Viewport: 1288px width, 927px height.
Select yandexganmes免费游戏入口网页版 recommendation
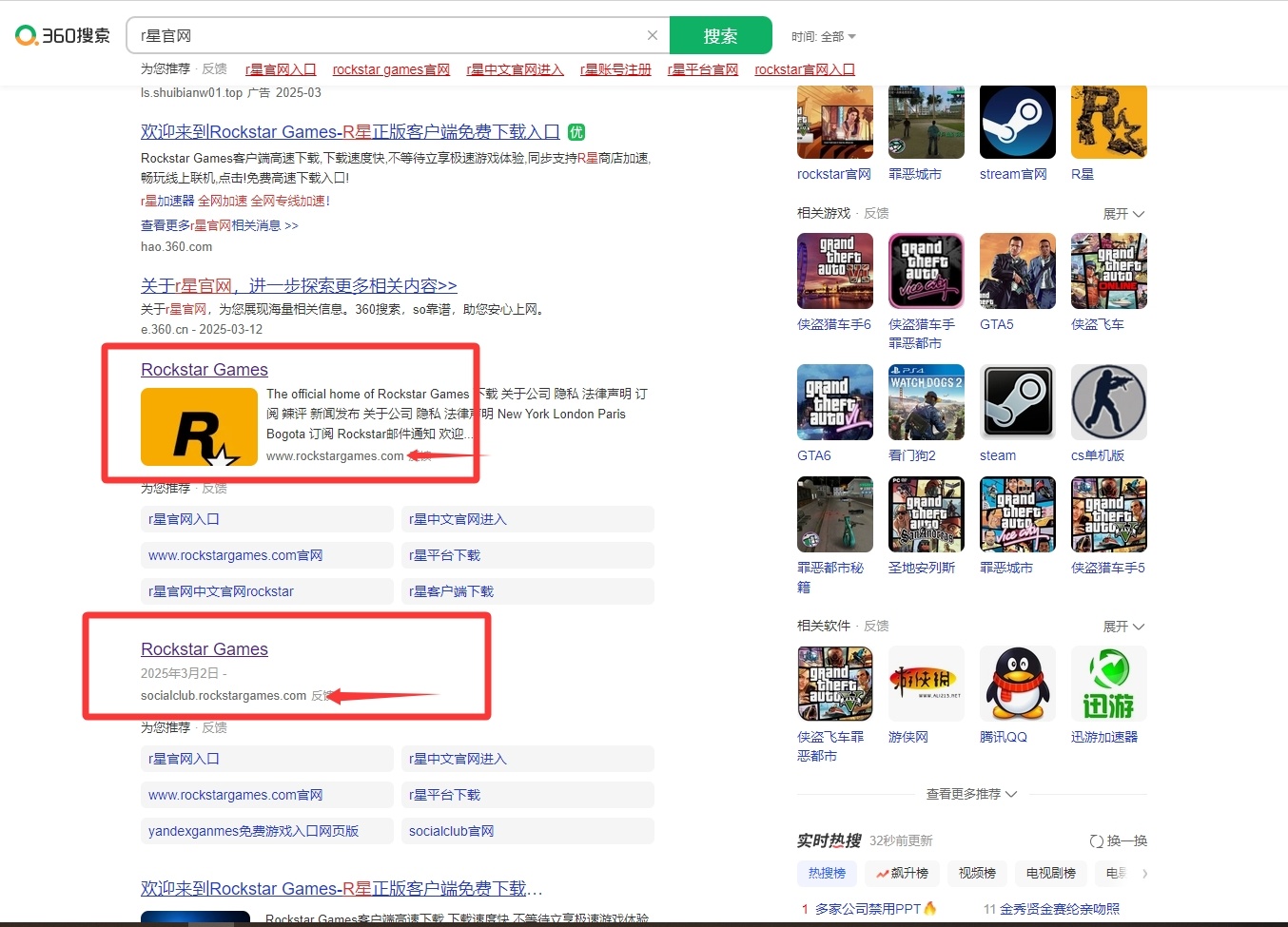(266, 831)
